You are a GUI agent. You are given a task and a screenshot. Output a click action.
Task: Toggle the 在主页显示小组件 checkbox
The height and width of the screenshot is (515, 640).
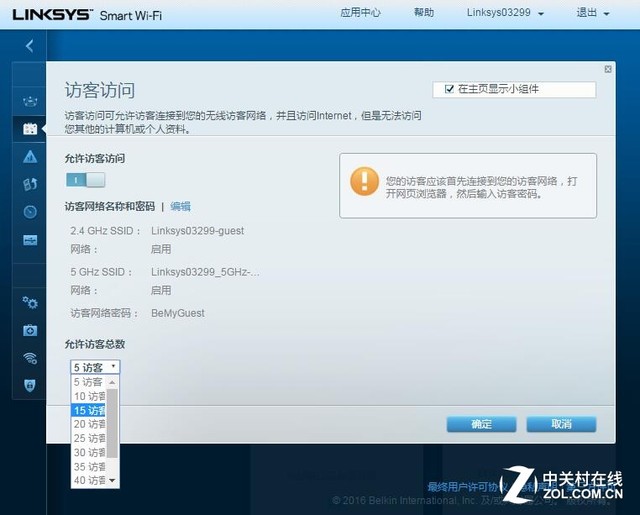click(449, 89)
